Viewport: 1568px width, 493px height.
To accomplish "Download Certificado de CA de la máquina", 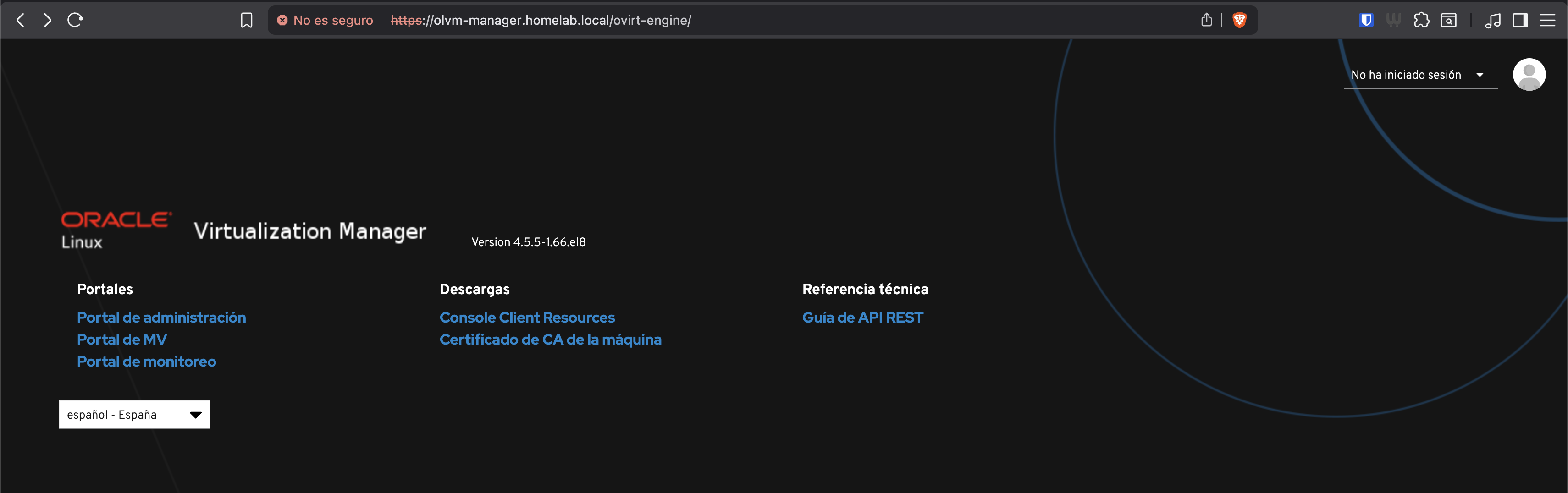I will point(550,339).
